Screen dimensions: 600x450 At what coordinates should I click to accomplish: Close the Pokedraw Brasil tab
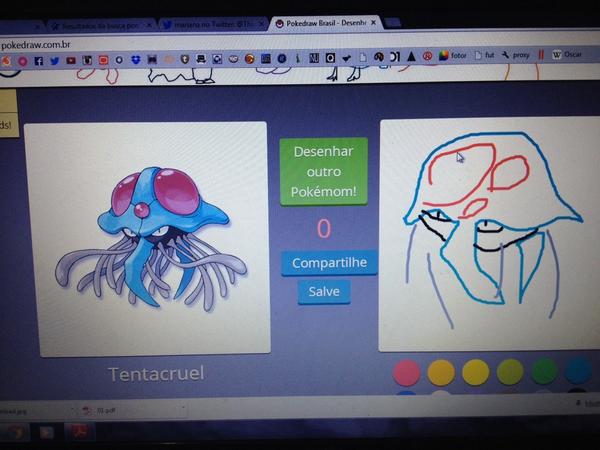click(373, 23)
